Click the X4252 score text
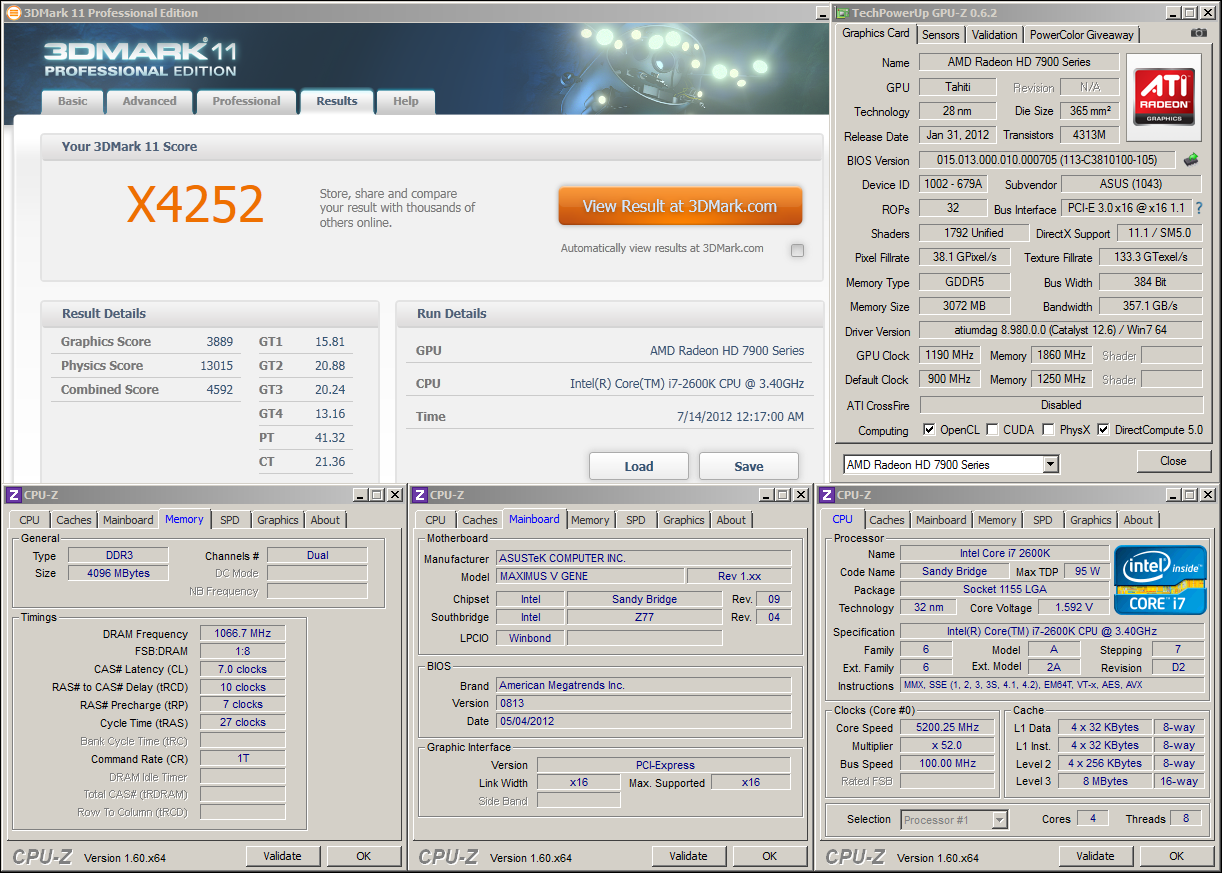Screen dimensions: 1222x873 pyautogui.click(x=195, y=204)
